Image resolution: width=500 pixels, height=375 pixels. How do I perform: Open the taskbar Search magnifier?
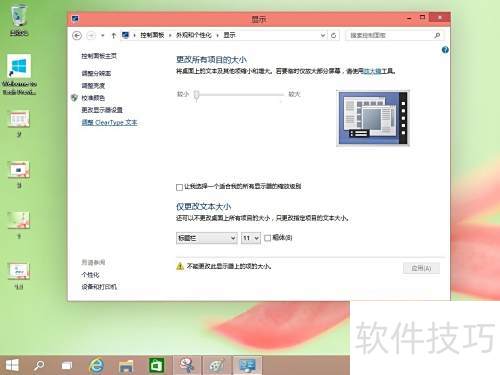pos(39,366)
